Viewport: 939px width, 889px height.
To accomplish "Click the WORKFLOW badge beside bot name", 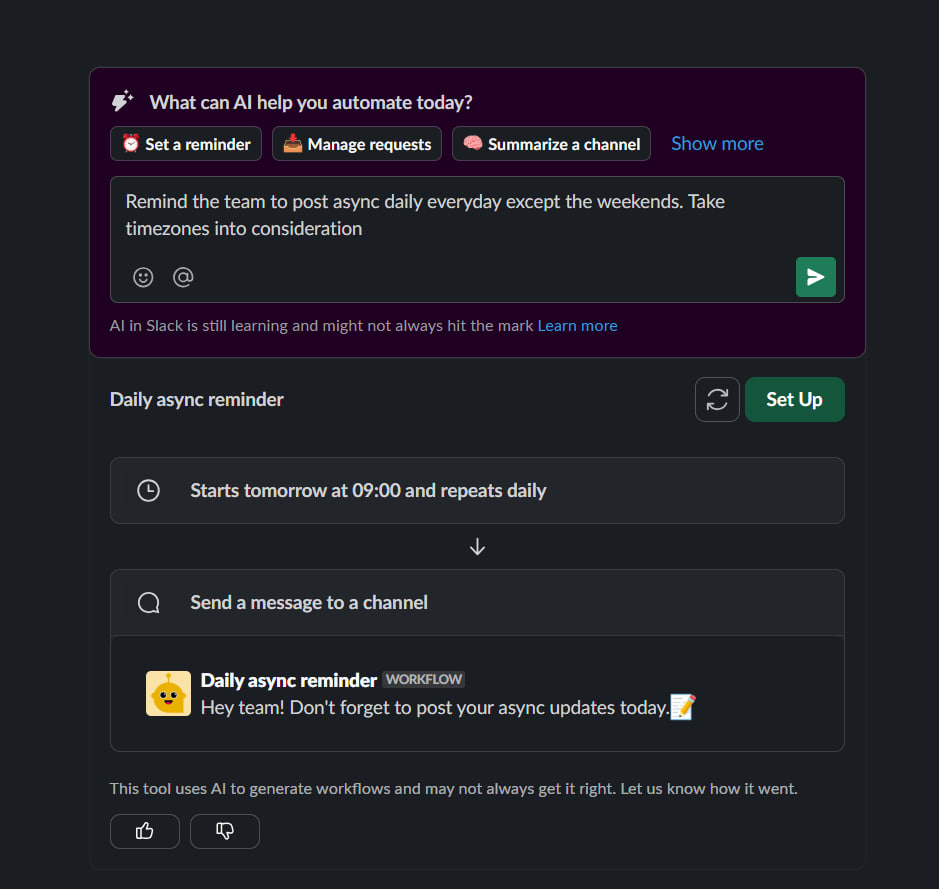I will click(x=424, y=680).
